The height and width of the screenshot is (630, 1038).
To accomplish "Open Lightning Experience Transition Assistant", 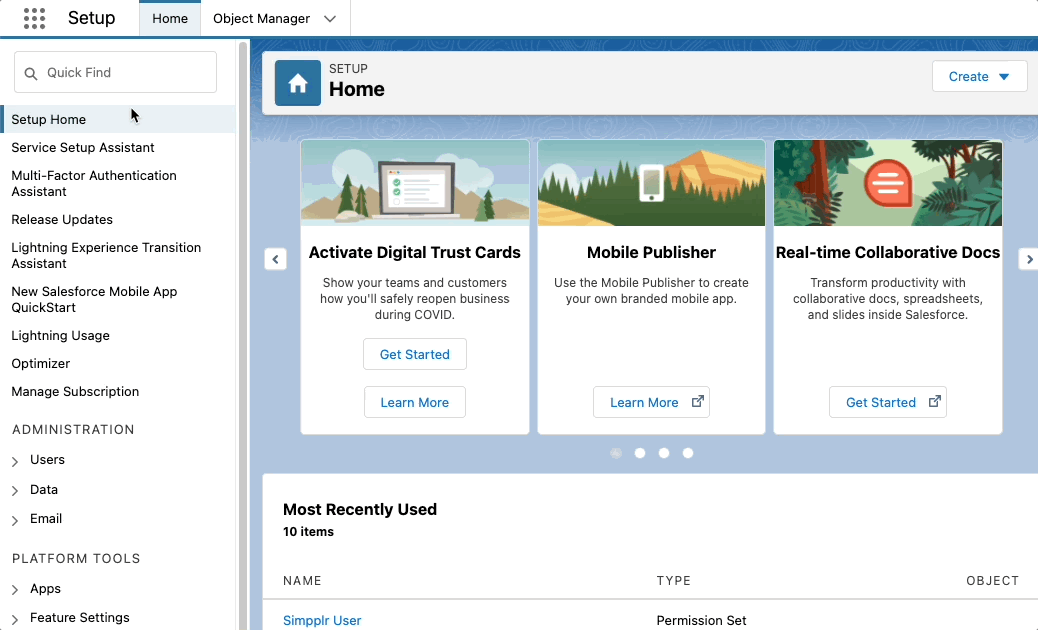I will point(106,255).
